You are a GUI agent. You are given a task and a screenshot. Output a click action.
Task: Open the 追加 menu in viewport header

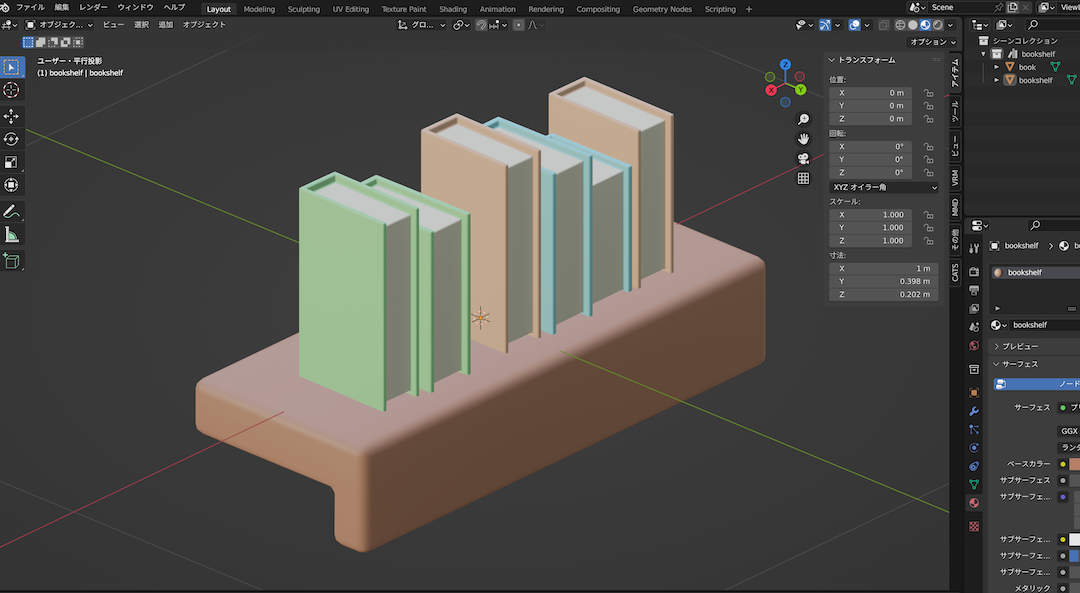(x=165, y=25)
